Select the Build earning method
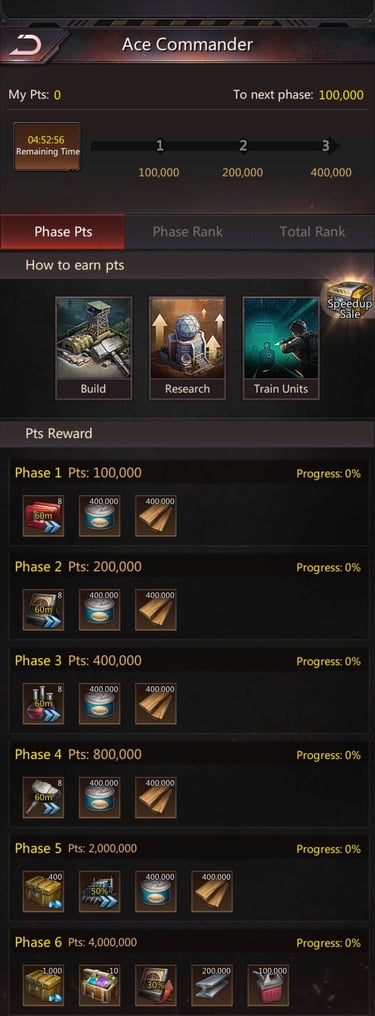The width and height of the screenshot is (375, 1016). [x=94, y=348]
